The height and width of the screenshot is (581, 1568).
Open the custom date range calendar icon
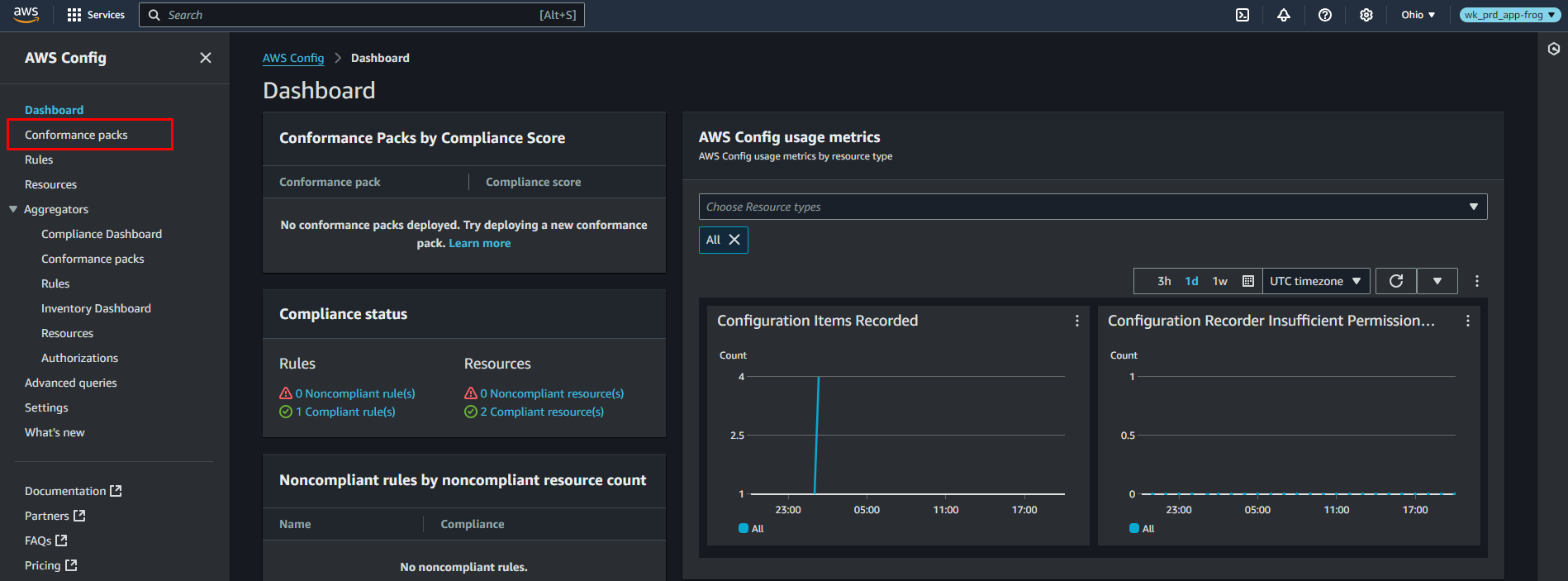(x=1248, y=281)
